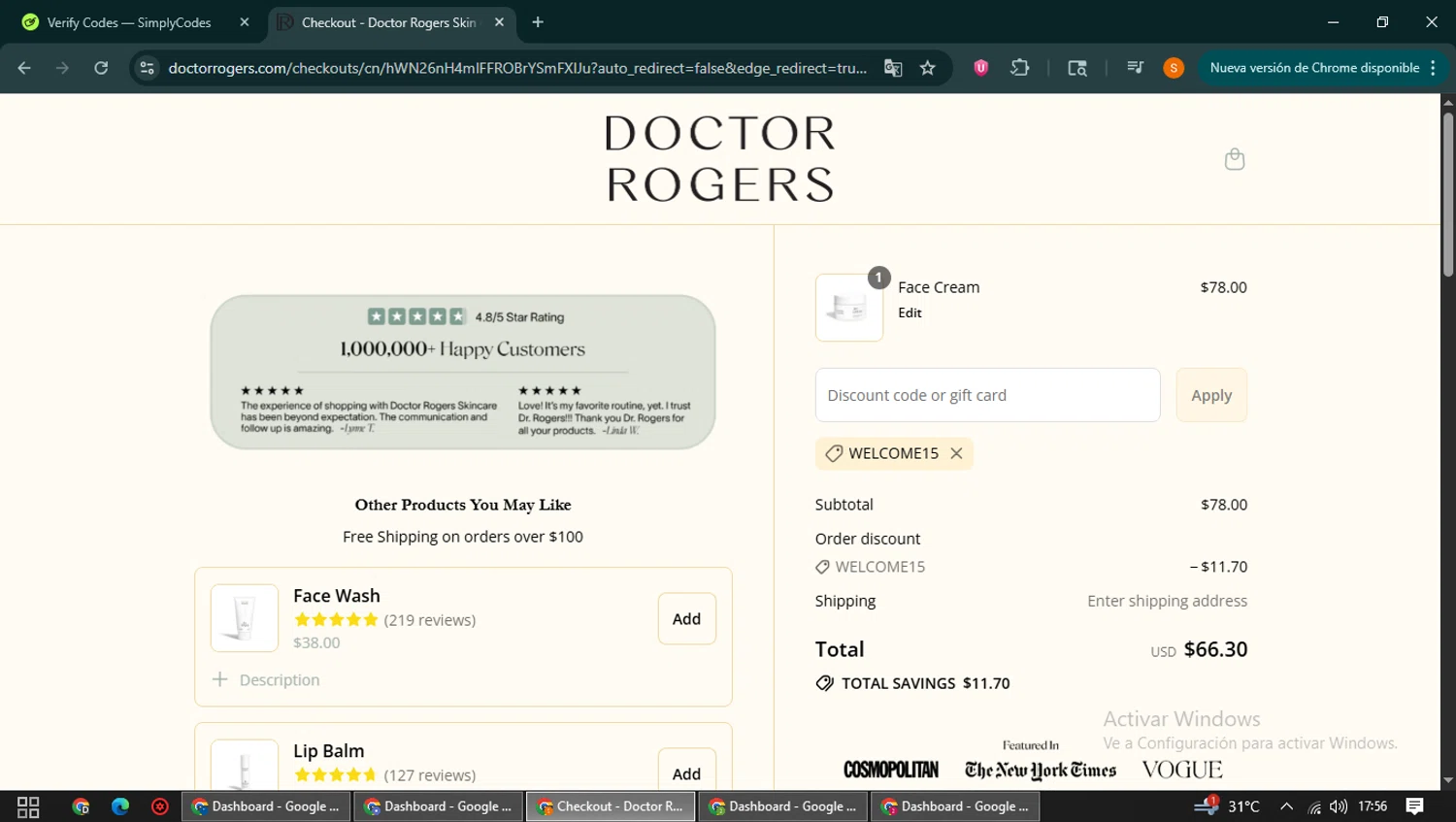Edit the Face Cream cart item

pyautogui.click(x=910, y=312)
